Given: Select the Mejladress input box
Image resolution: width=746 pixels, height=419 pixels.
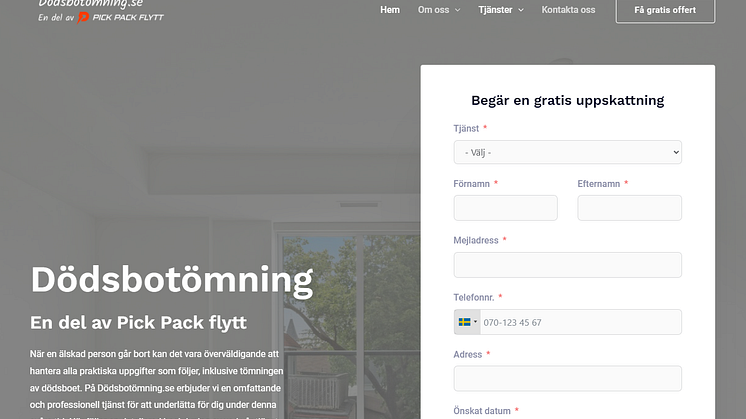Looking at the screenshot, I should click(567, 265).
